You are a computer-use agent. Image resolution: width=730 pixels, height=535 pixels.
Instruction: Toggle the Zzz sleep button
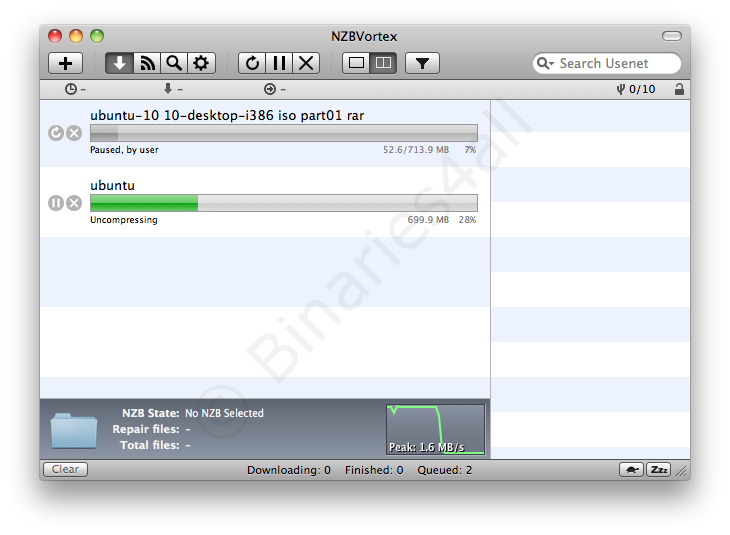point(658,469)
